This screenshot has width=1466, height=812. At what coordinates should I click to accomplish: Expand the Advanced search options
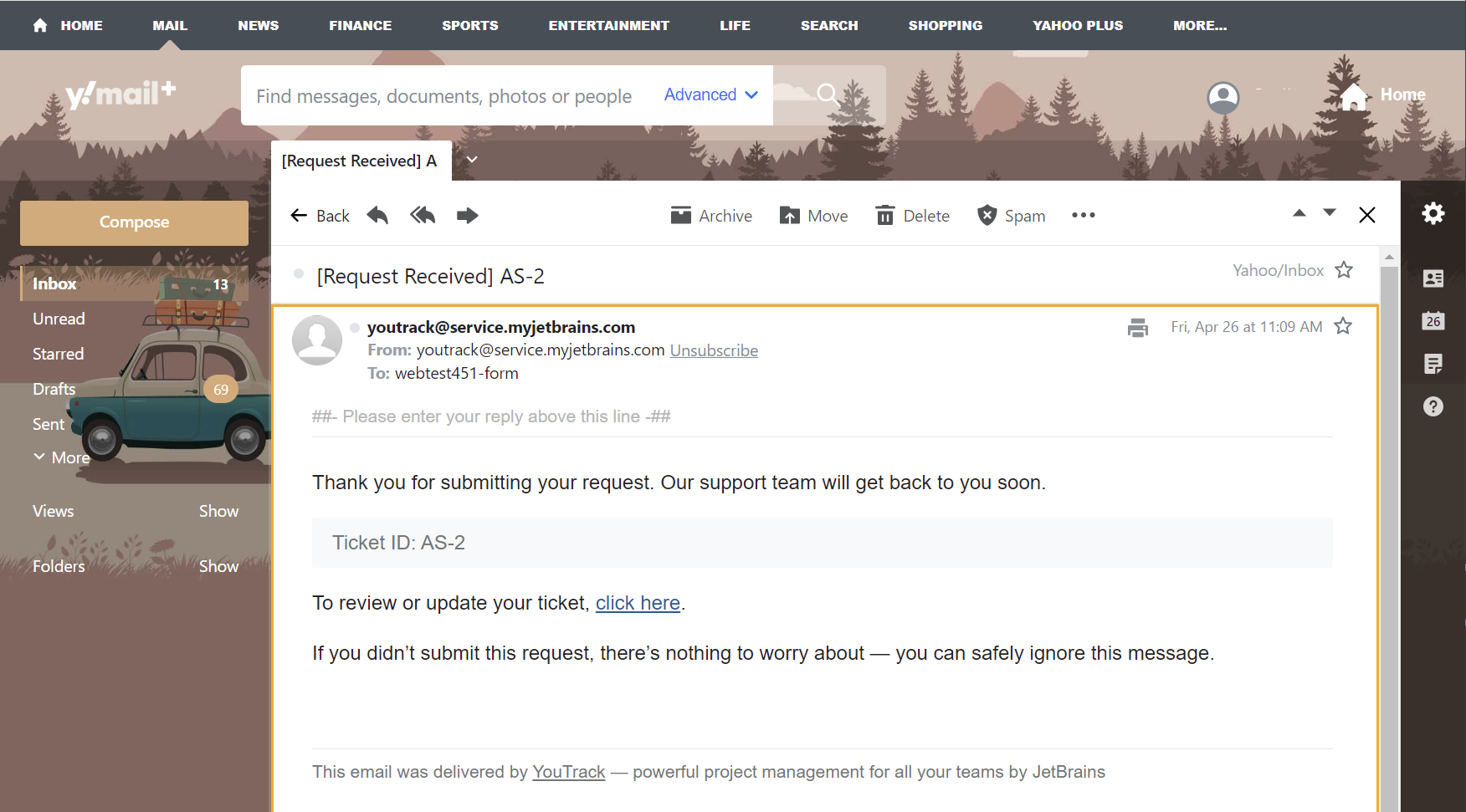pyautogui.click(x=710, y=94)
